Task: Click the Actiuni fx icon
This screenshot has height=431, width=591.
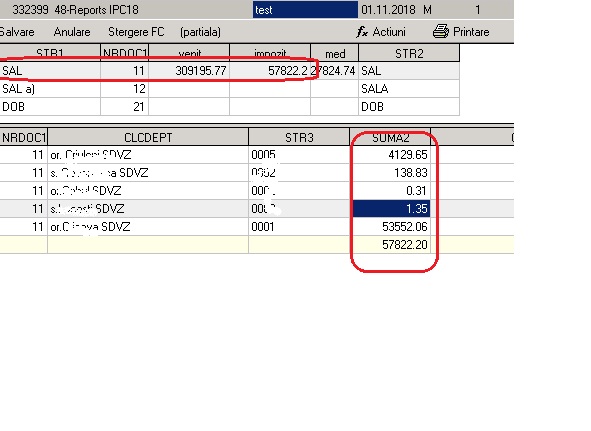Action: point(362,32)
